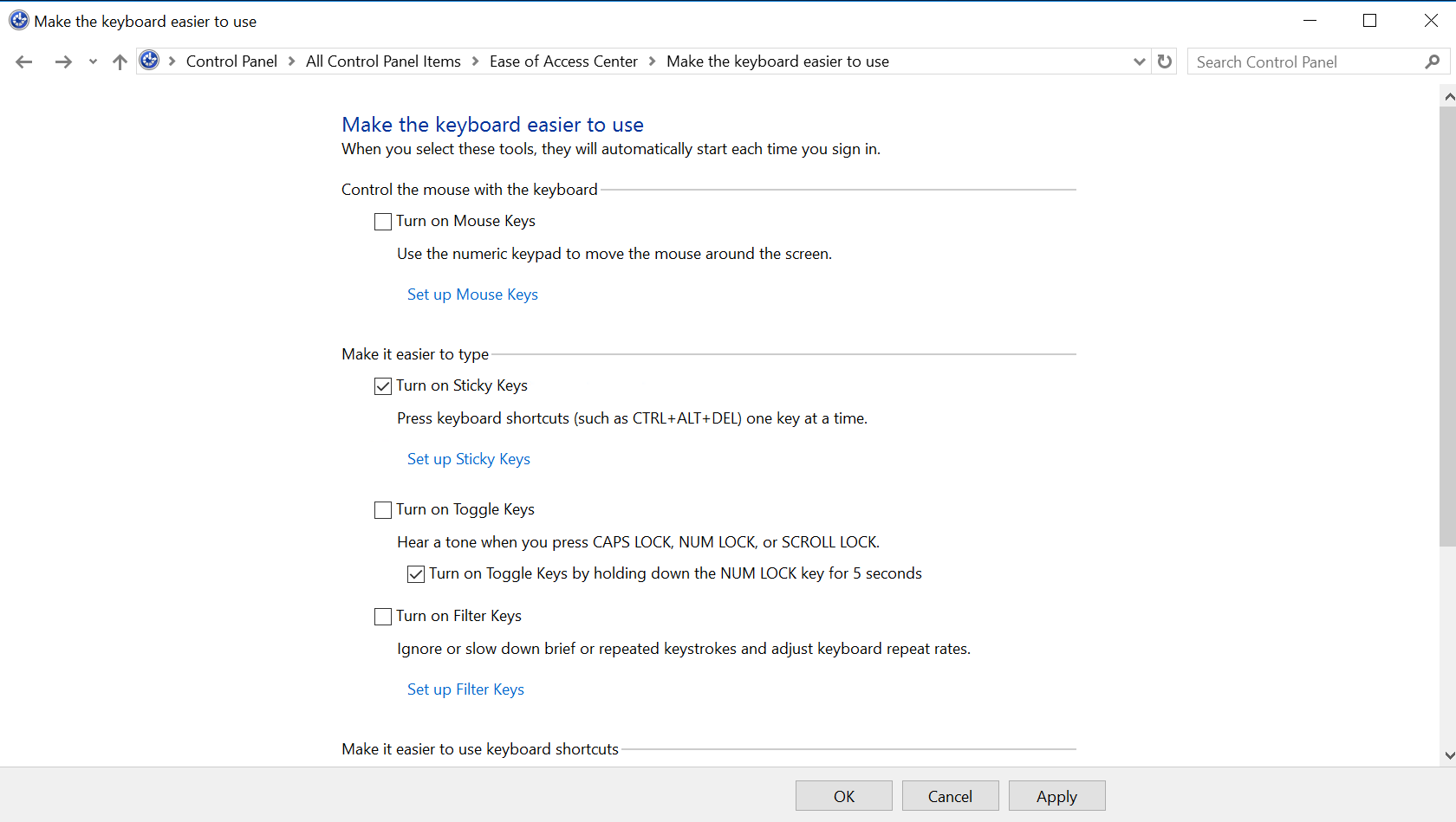1456x822 pixels.
Task: Go forward using the forward arrow
Action: pos(63,61)
